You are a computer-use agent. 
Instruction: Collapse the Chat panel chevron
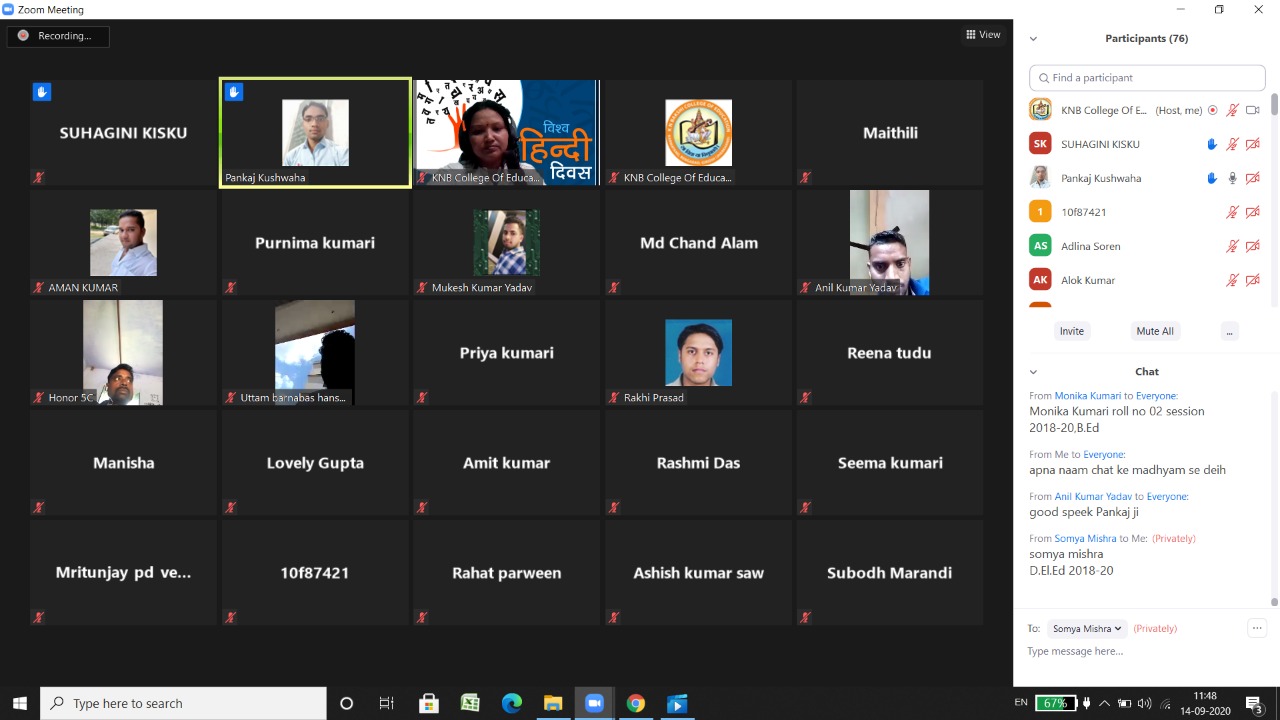1033,372
